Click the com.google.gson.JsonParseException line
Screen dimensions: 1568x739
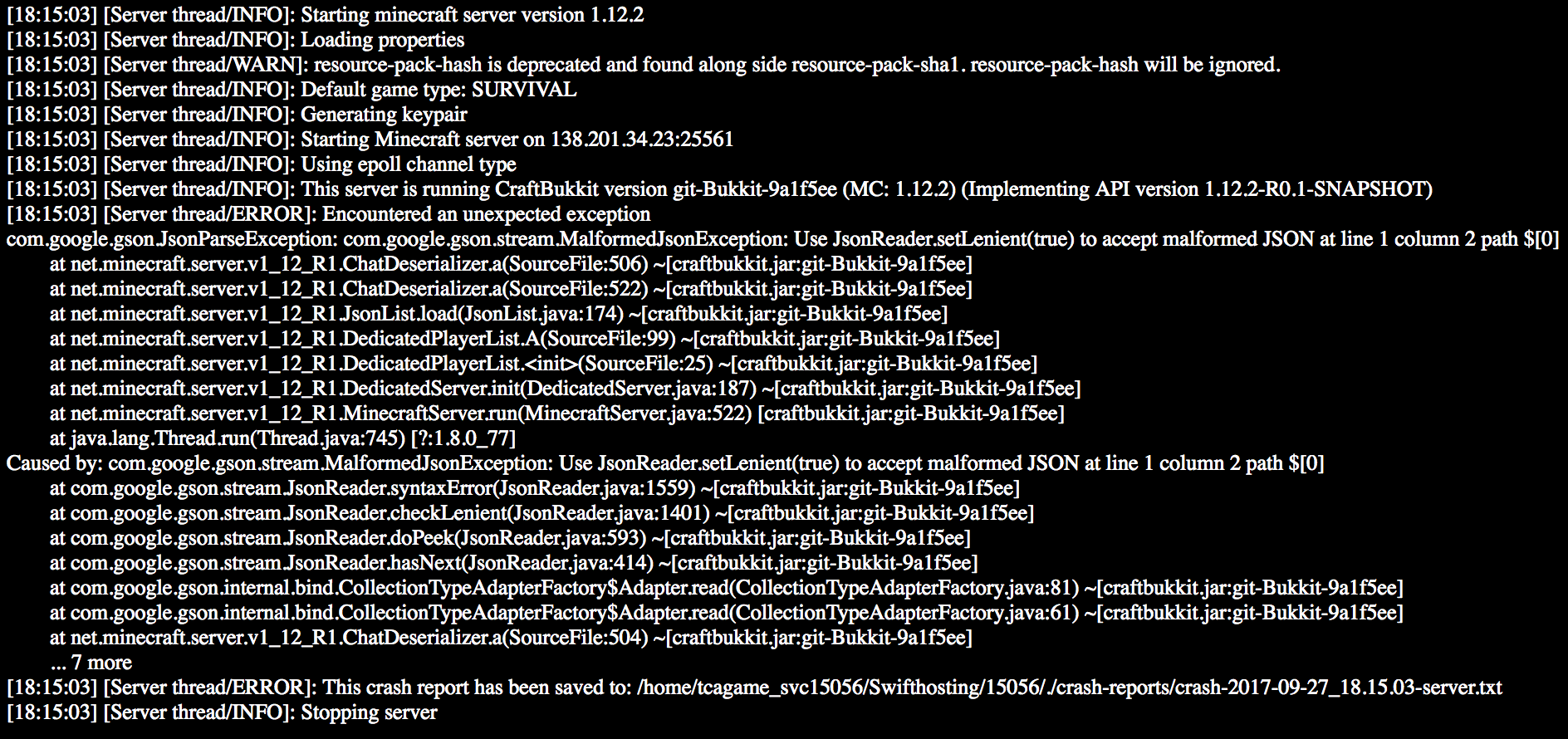pyautogui.click(x=783, y=239)
